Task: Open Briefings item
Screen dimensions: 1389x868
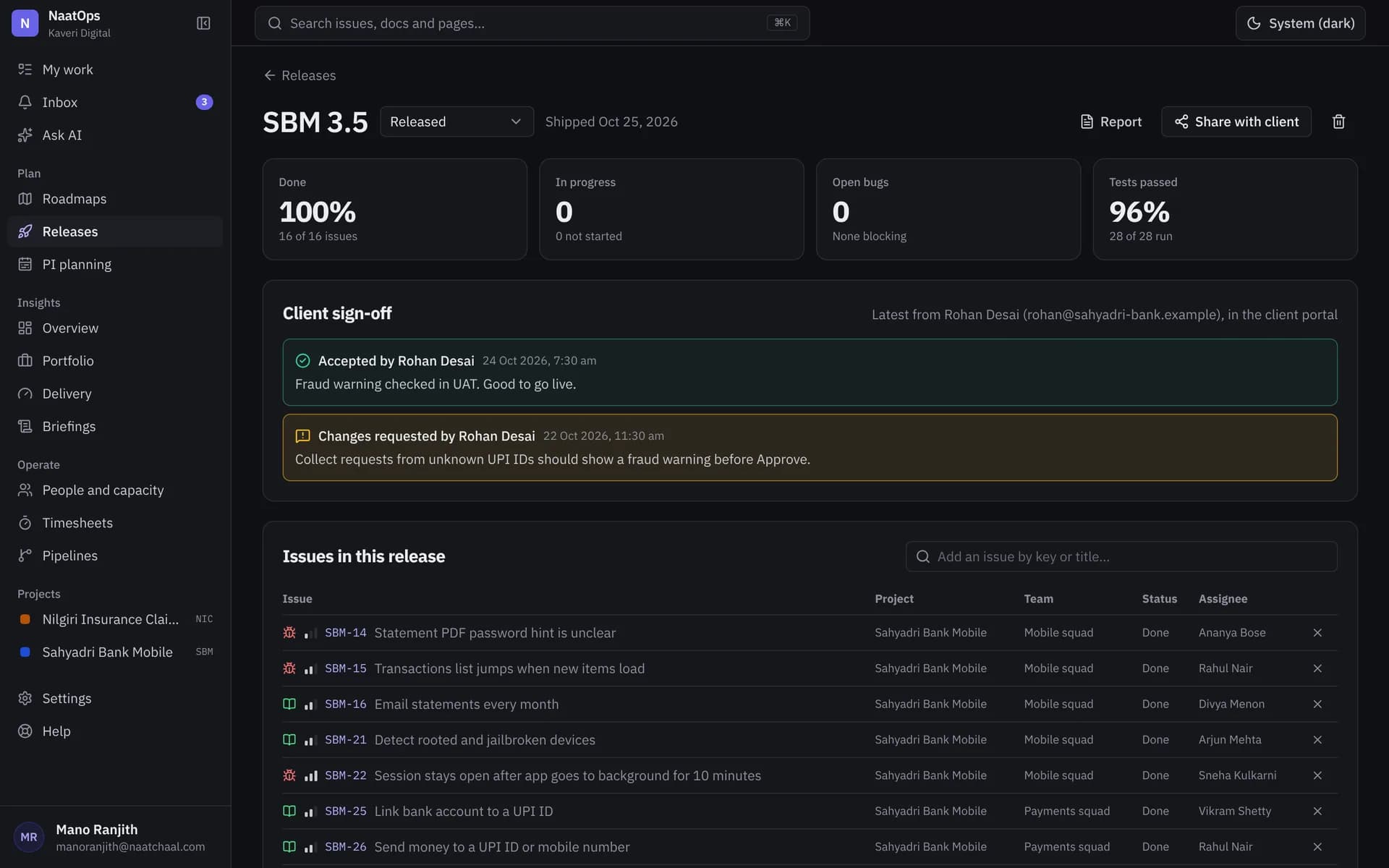Action: pos(116,426)
